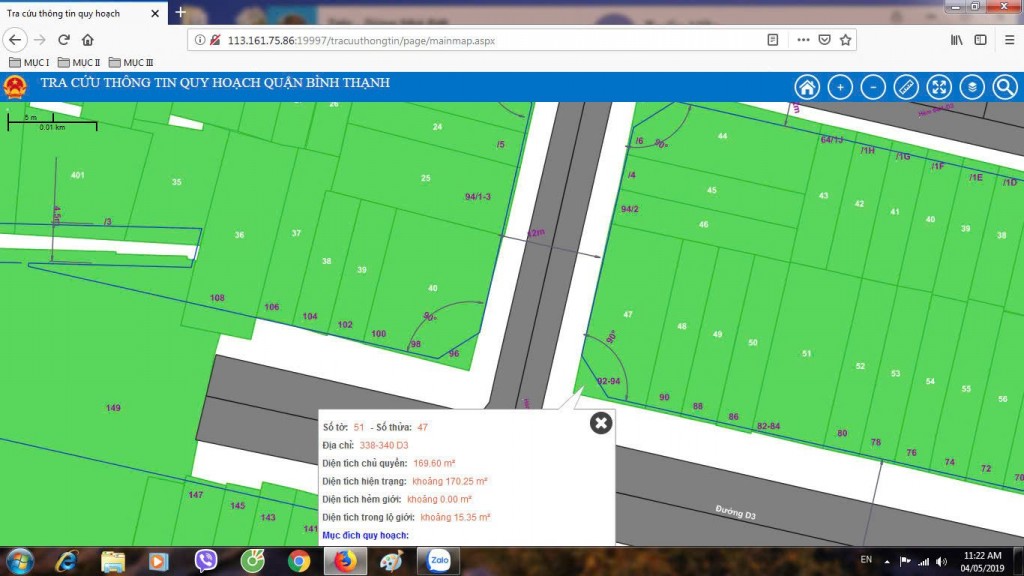Zoom in with the plus icon
This screenshot has width=1024, height=576.
840,87
